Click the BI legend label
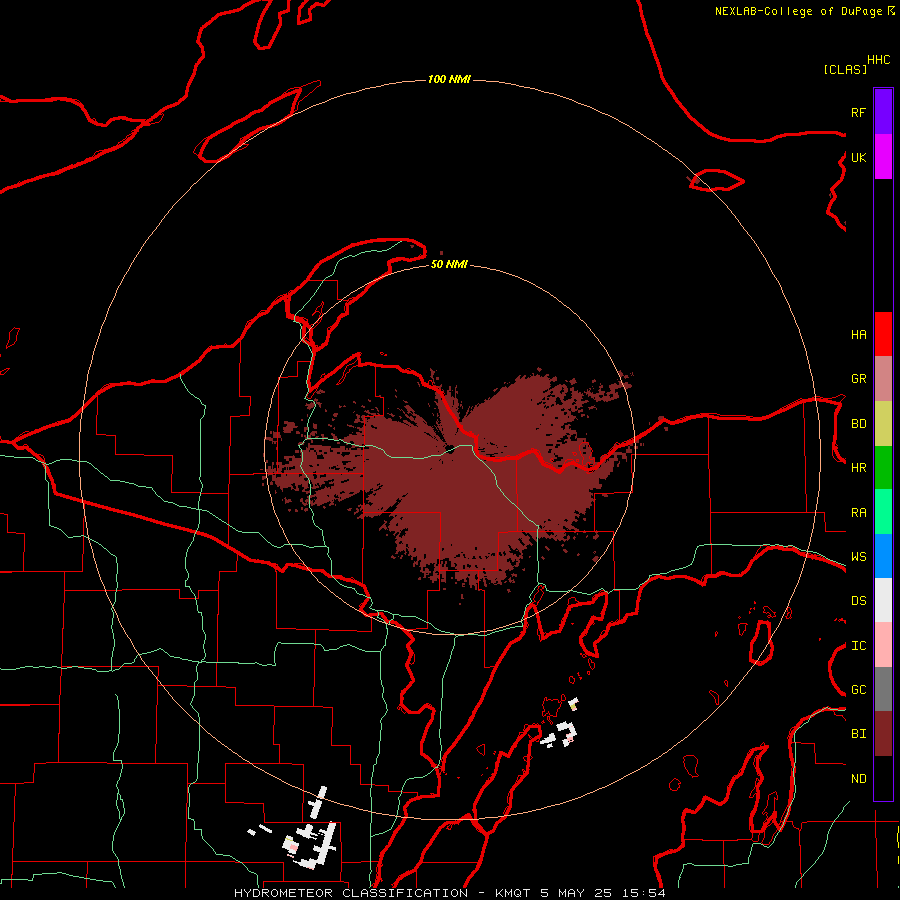This screenshot has width=900, height=900. [858, 734]
